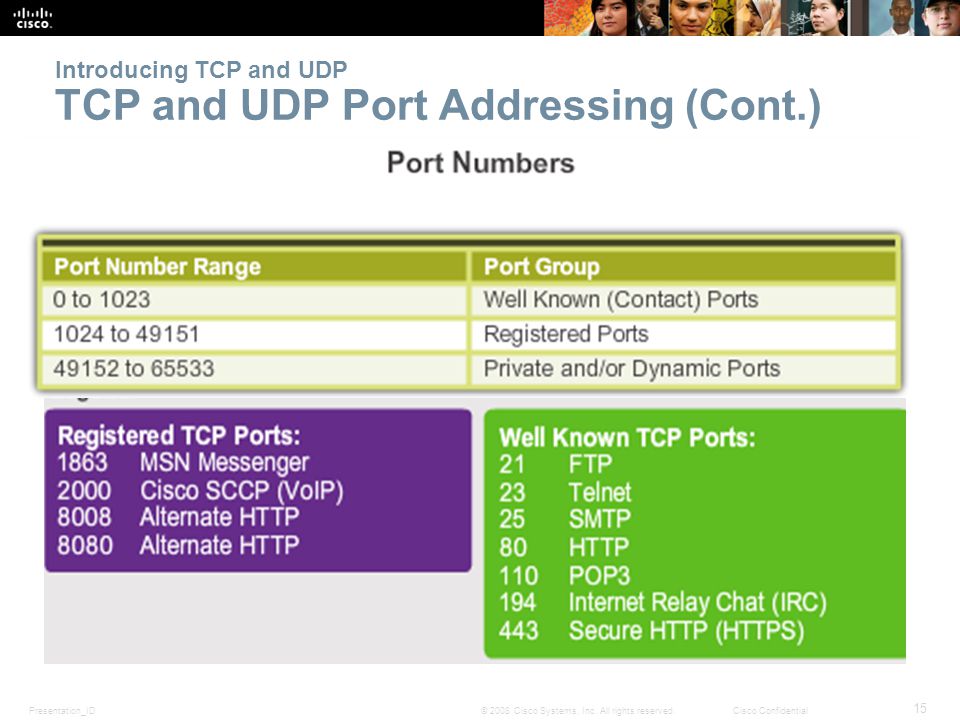
Task: Click the Cisco Systems copyright footer text
Action: coord(576,711)
